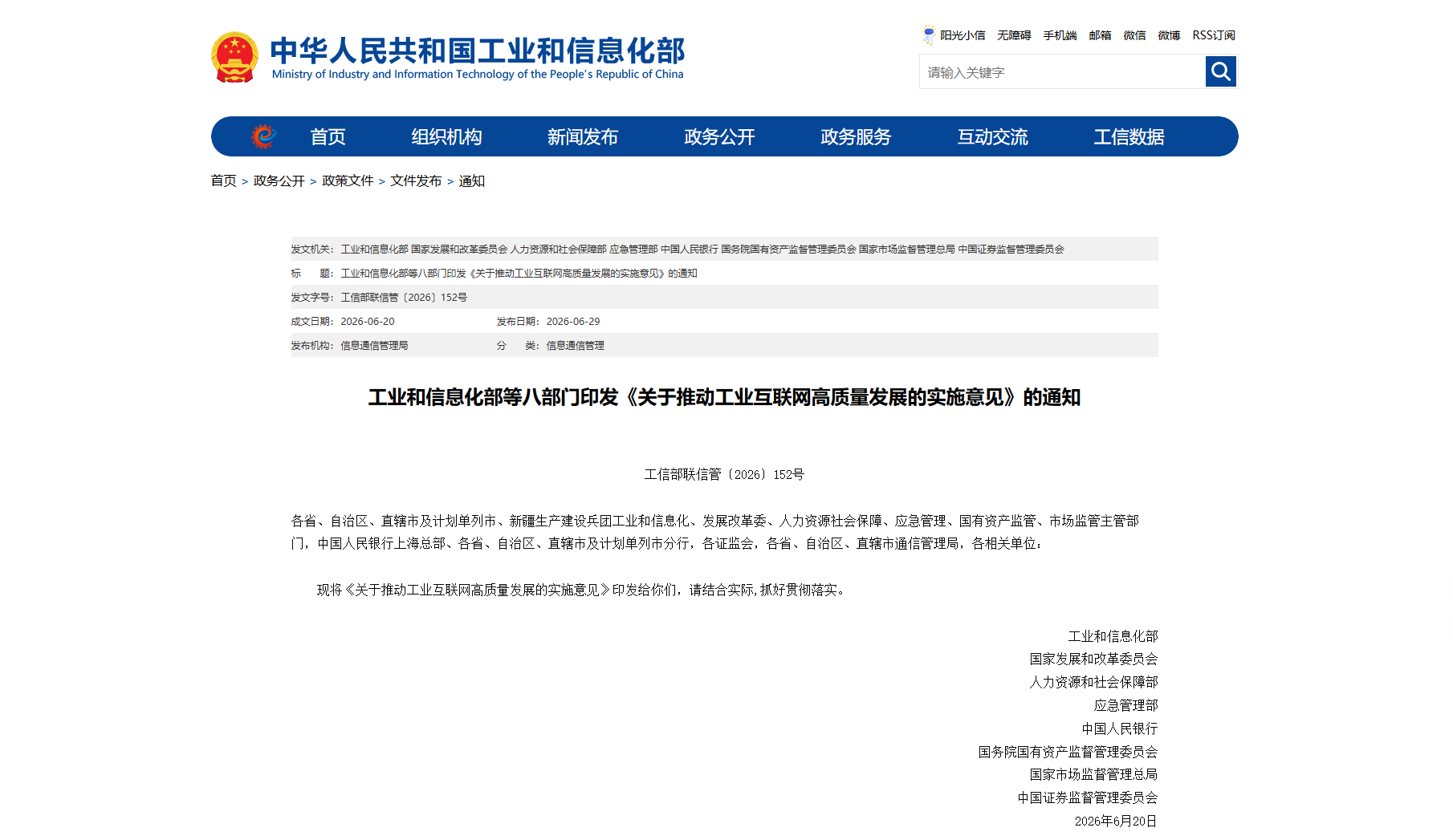Screen dimensions: 1453x840
Task: Open 无障碍 accessibility link
Action: click(x=1014, y=35)
